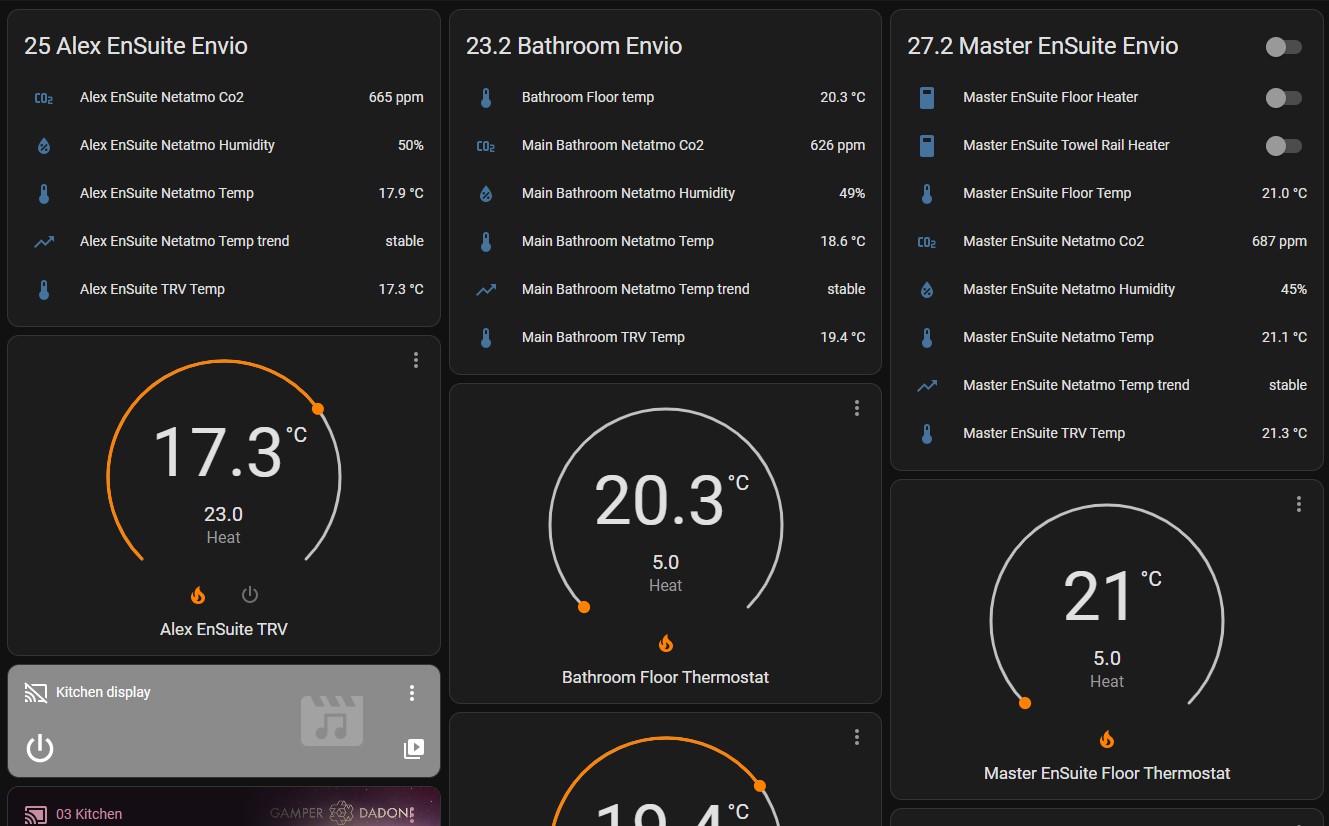Click the Master EnSuite Floor Heater device icon
1329x826 pixels.
click(927, 98)
